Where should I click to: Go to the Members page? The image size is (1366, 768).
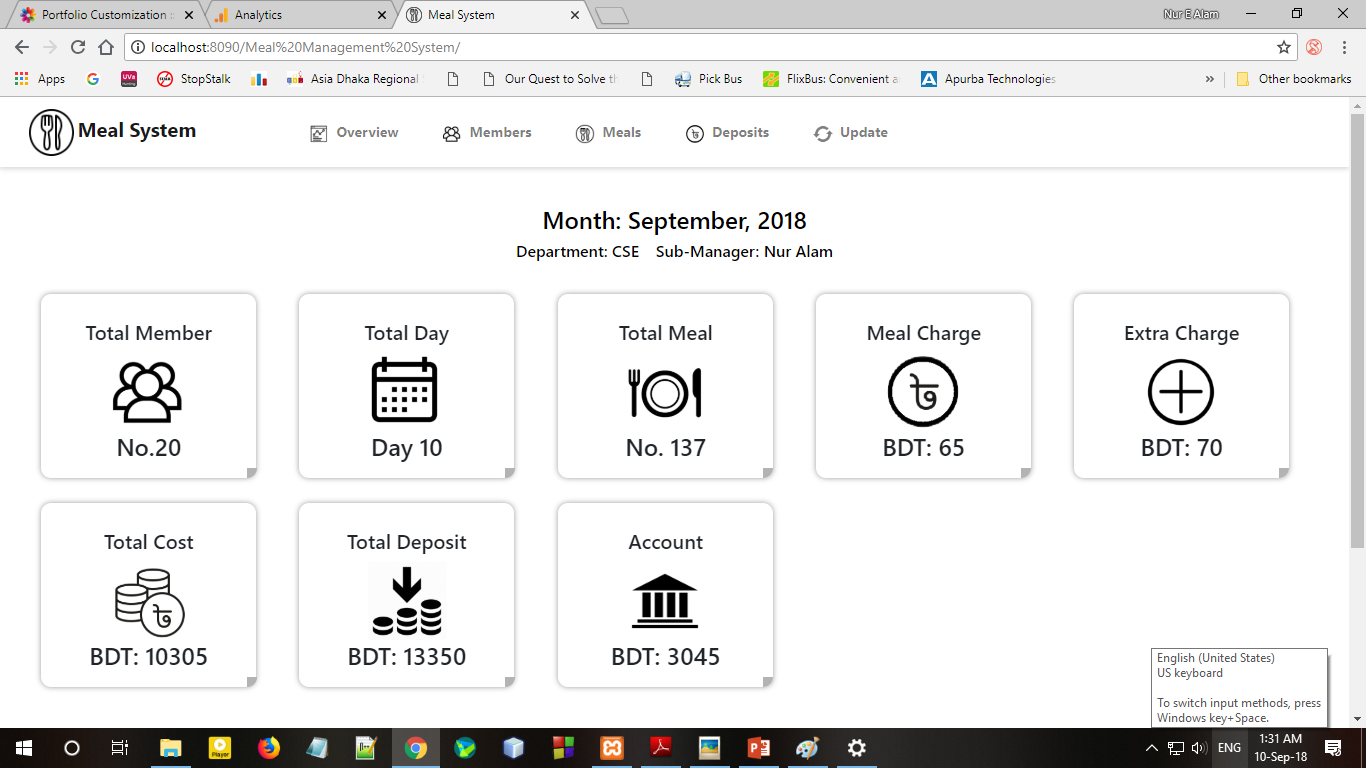[487, 133]
